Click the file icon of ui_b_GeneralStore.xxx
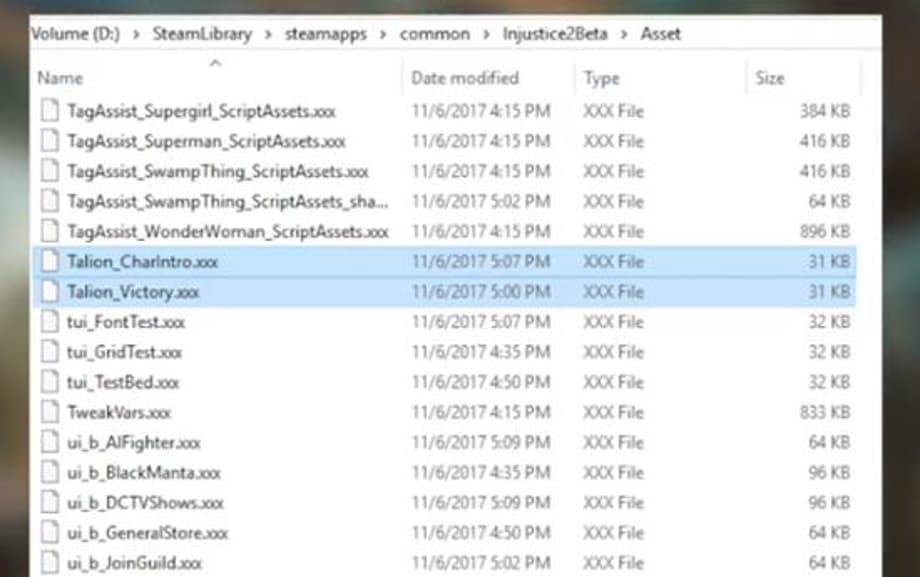The width and height of the screenshot is (920, 577). (x=50, y=532)
